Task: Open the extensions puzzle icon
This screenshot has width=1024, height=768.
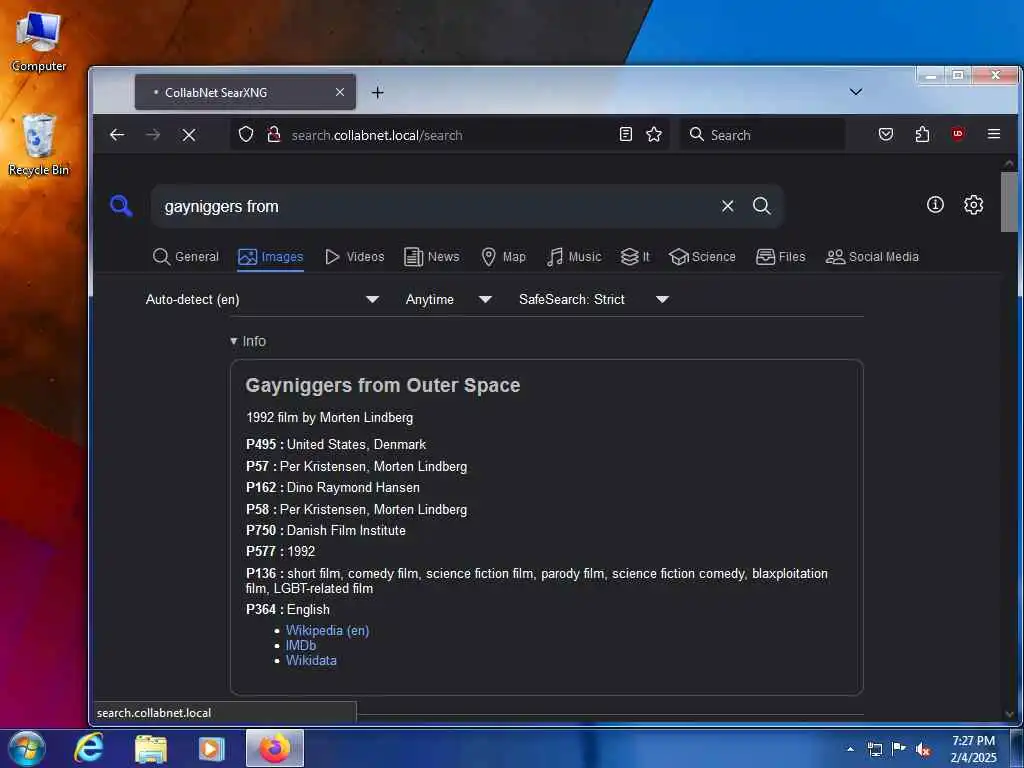Action: (x=922, y=135)
